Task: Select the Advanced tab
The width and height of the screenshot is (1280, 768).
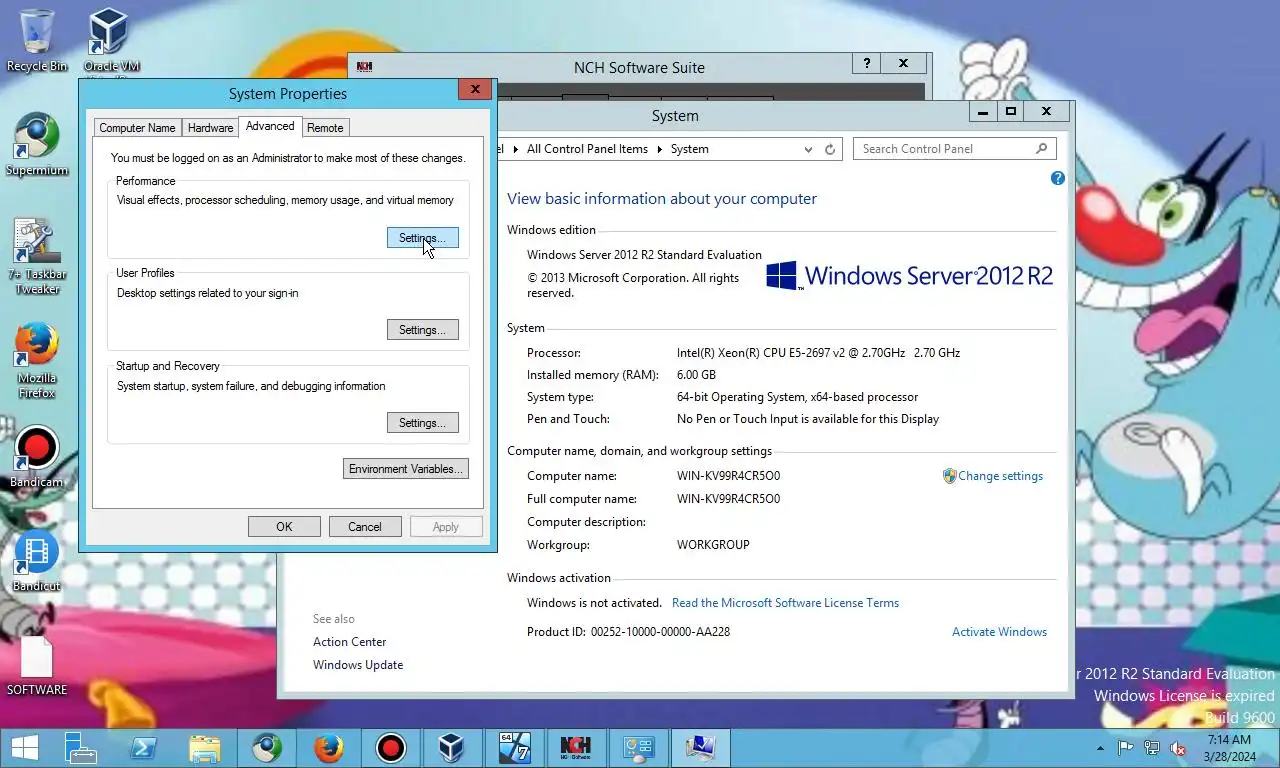Action: click(x=270, y=126)
